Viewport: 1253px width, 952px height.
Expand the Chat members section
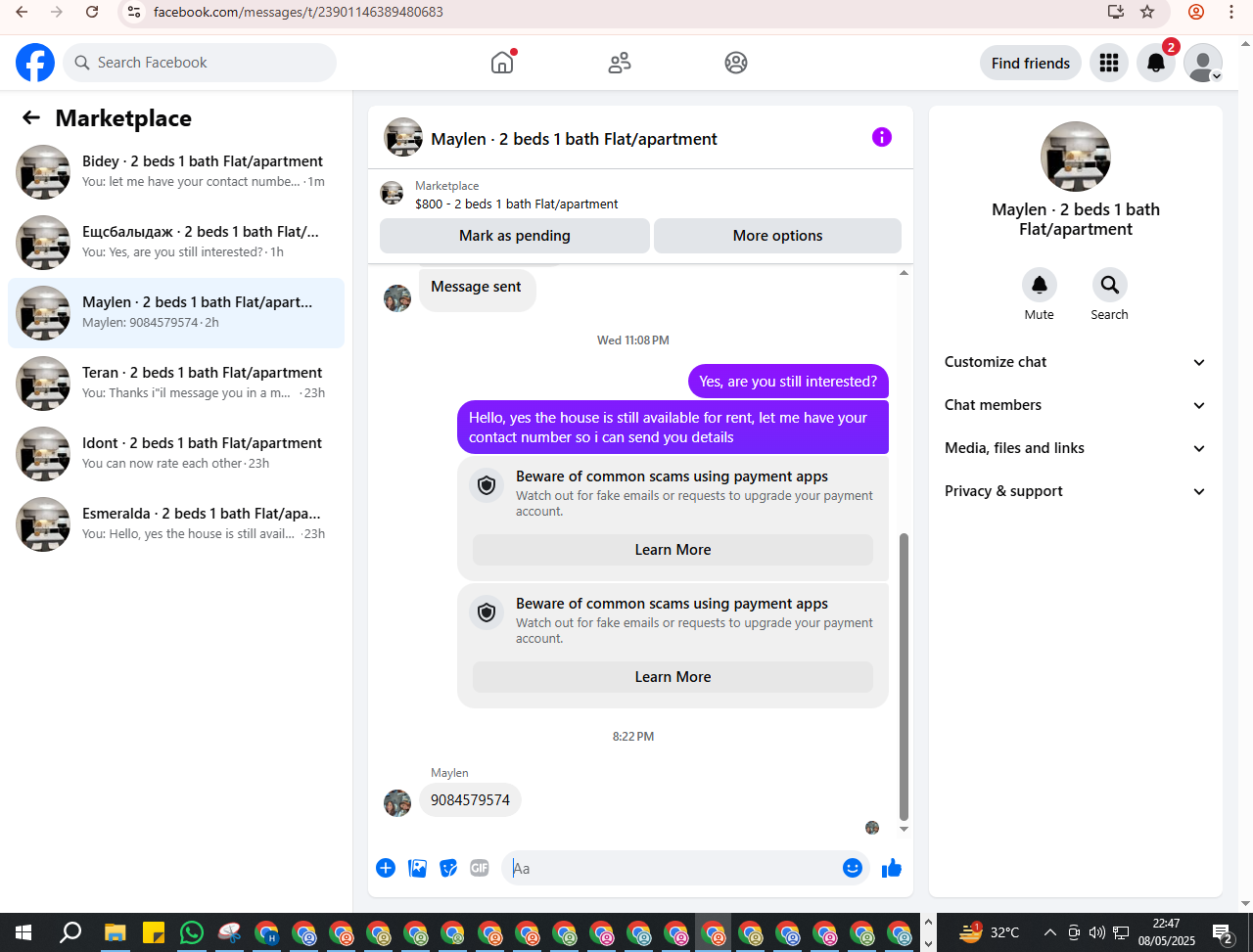pyautogui.click(x=1076, y=405)
